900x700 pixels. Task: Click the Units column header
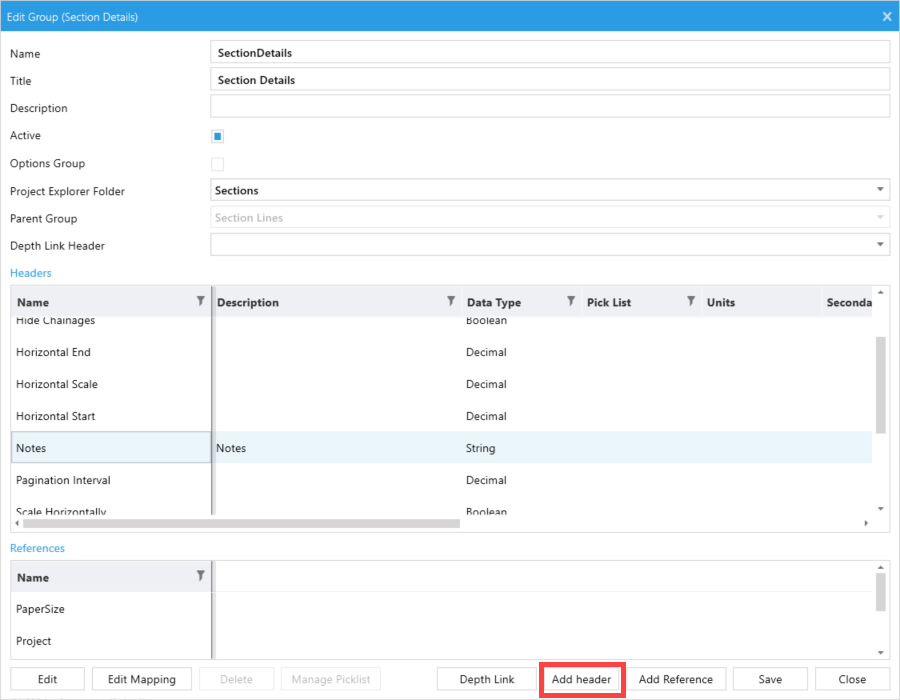click(x=761, y=302)
